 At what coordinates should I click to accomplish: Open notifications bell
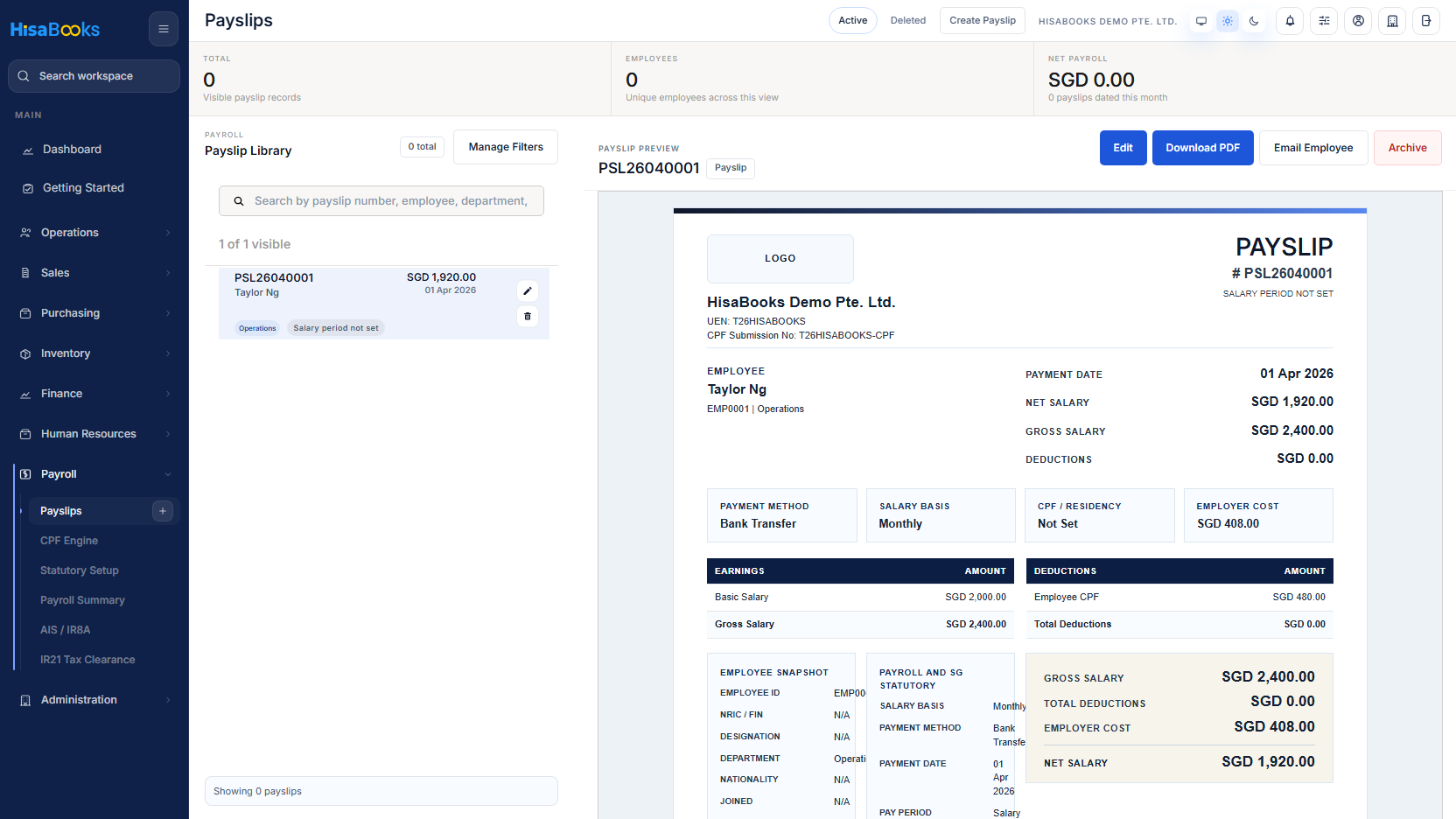click(x=1290, y=21)
